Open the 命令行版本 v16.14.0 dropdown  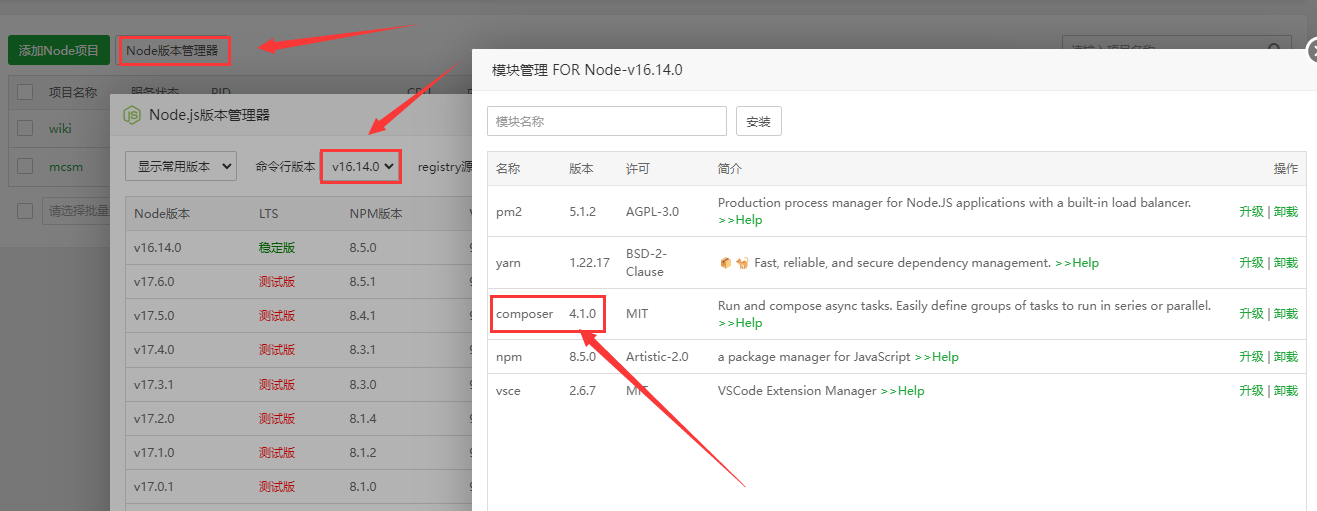pyautogui.click(x=363, y=167)
